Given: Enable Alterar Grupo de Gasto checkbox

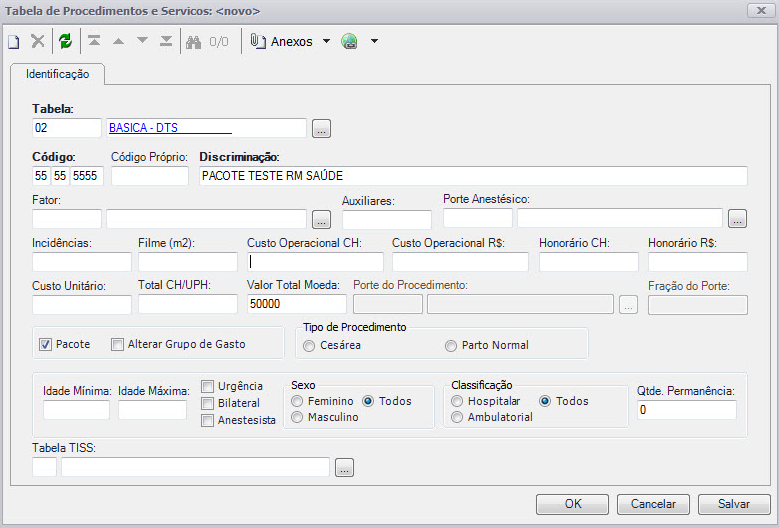Looking at the screenshot, I should pos(117,344).
